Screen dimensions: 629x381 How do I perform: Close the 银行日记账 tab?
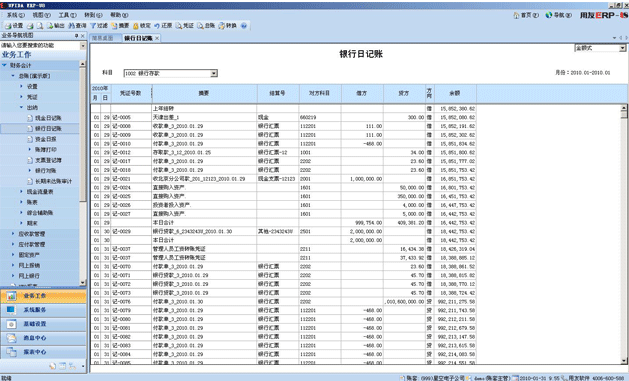[157, 38]
